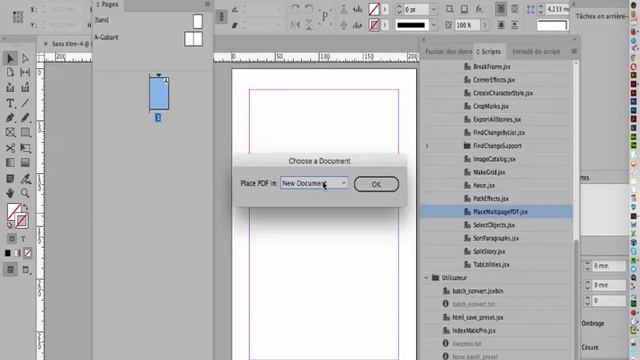Select the Gap tool
This screenshot has height=360, width=640.
[25, 73]
